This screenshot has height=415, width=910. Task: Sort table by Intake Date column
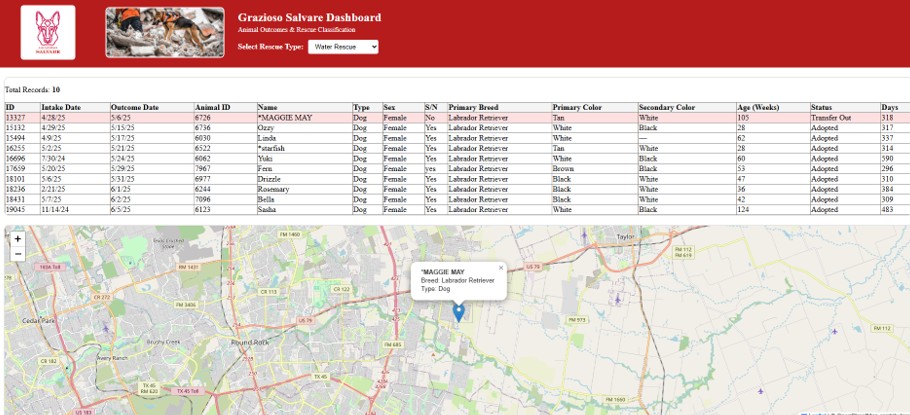point(60,107)
